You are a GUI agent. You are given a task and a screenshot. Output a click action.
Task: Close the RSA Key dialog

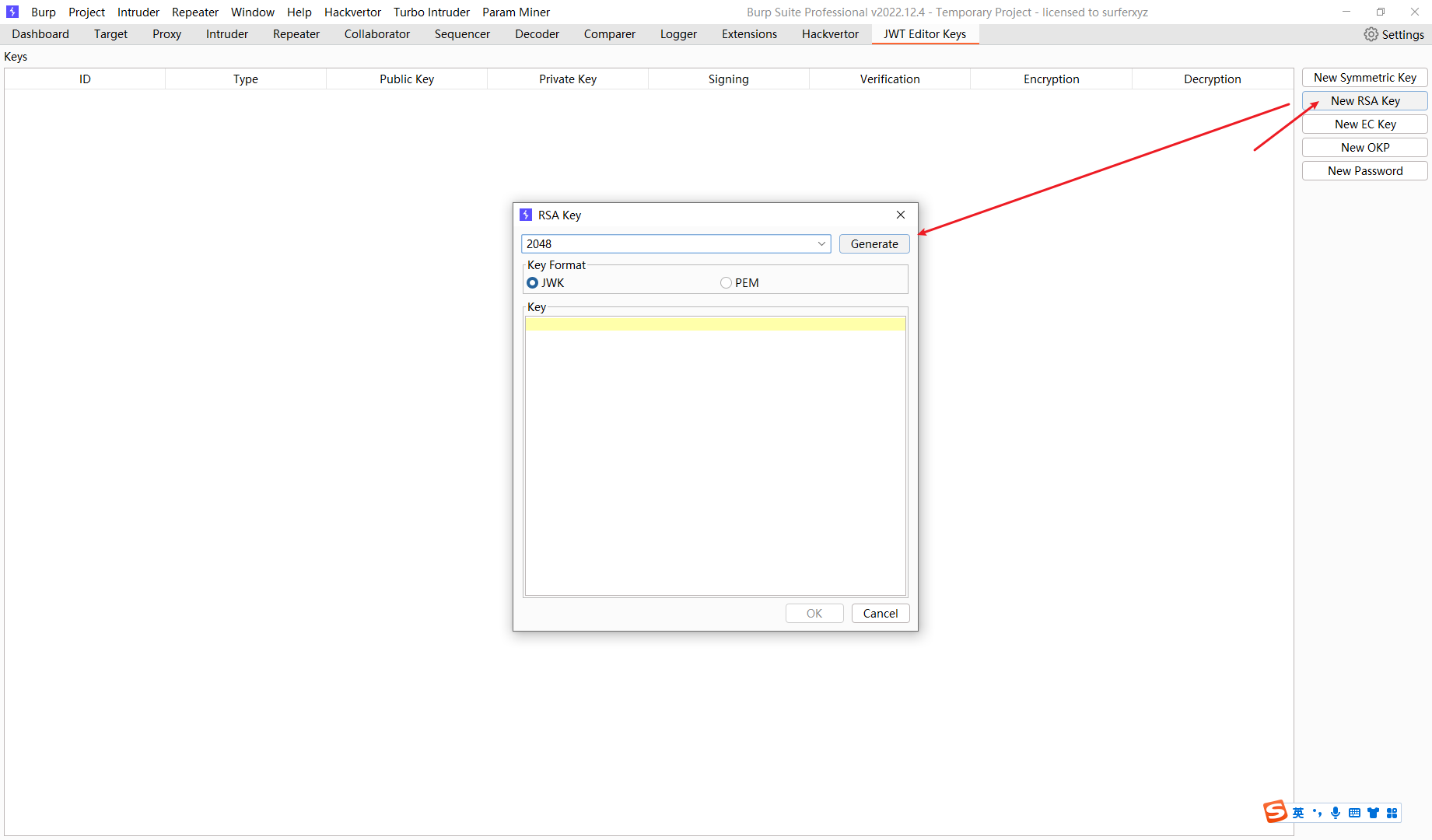pos(901,215)
